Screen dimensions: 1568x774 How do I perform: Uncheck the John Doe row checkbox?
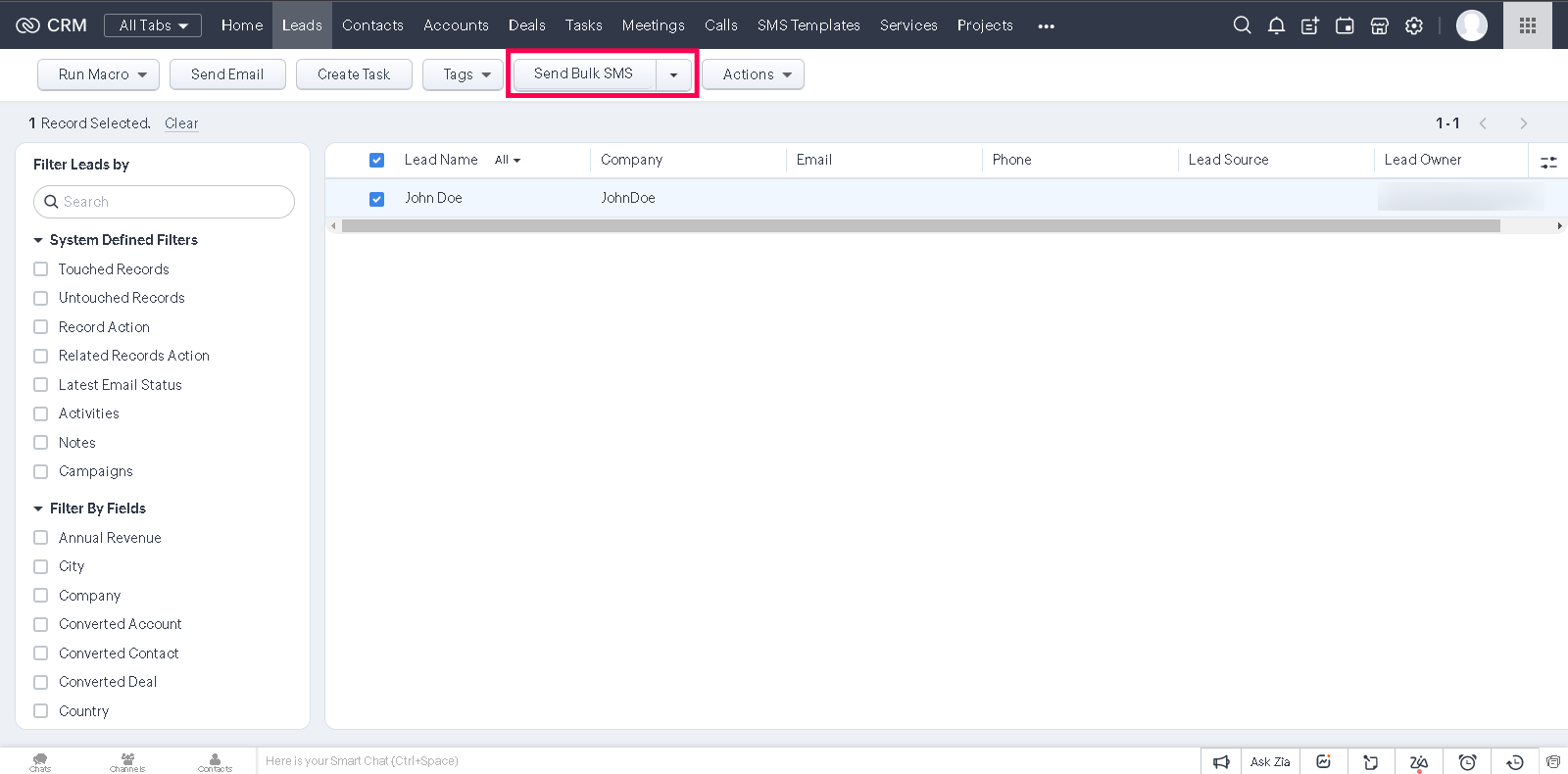click(x=376, y=199)
